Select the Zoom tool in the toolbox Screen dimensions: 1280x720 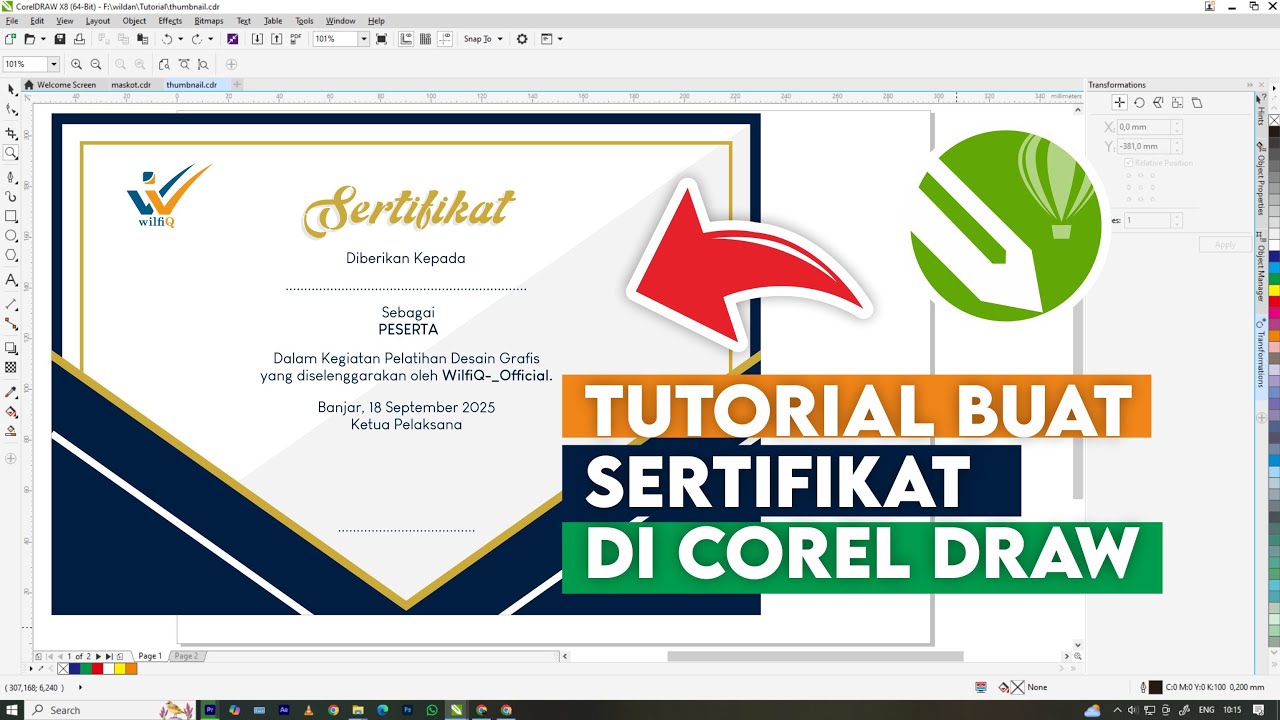click(x=11, y=153)
